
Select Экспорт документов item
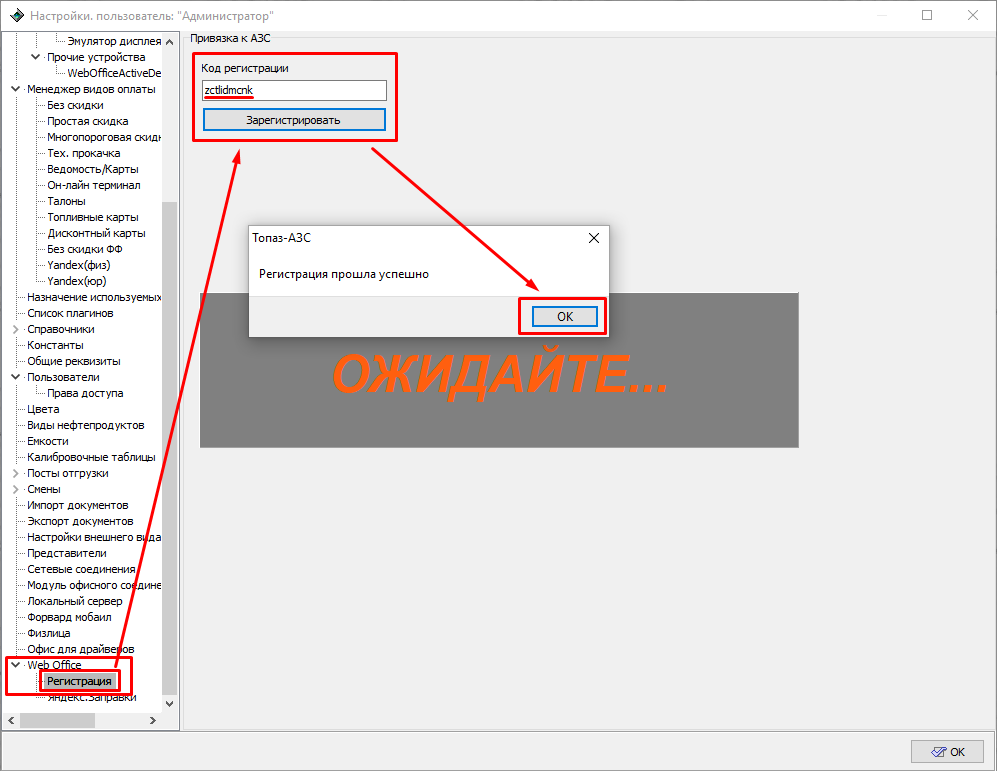[x=80, y=521]
